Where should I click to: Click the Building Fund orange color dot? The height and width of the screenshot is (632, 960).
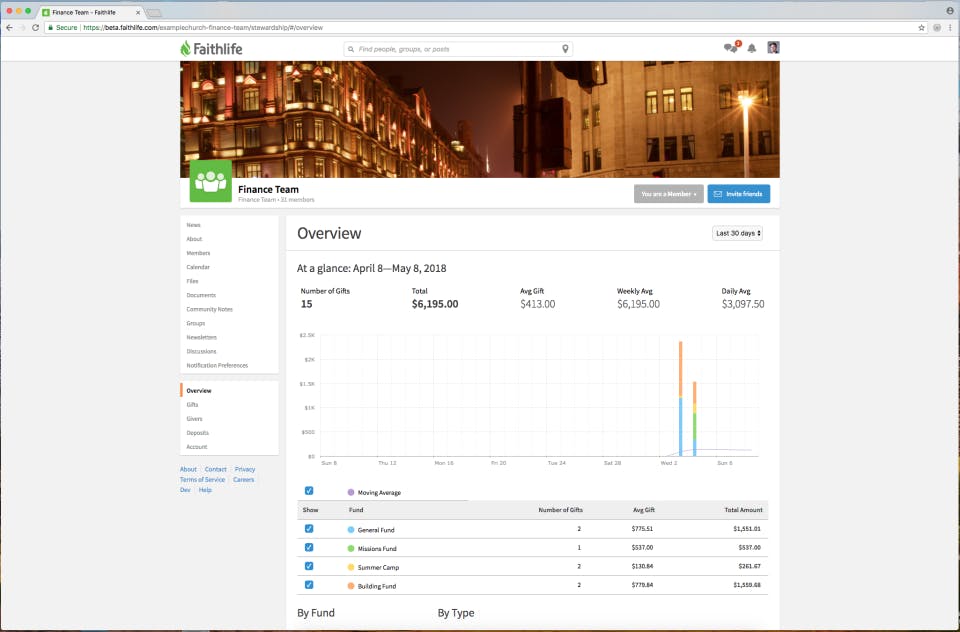[351, 586]
